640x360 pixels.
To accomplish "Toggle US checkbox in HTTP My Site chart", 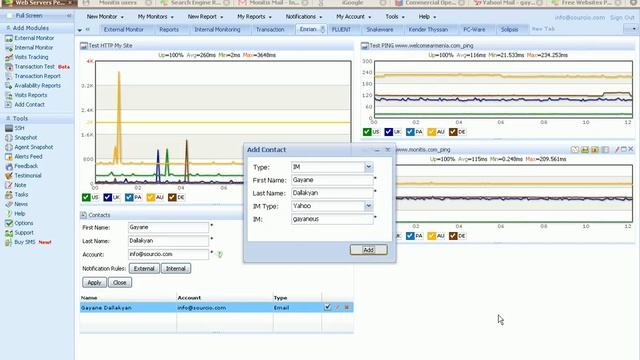I will (x=86, y=197).
